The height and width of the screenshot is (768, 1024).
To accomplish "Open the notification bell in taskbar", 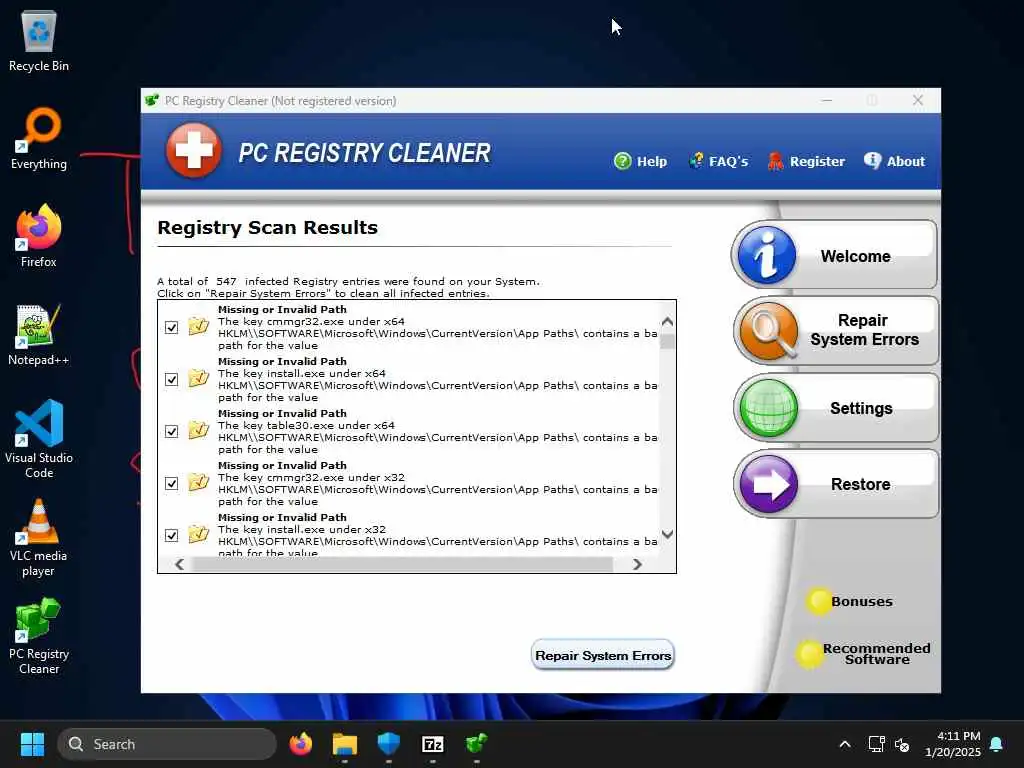I will [997, 744].
